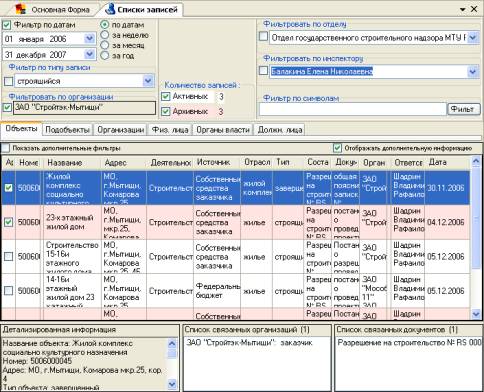484x392 pixels.
Task: Uncheck the Жилой комплекс row checkbox
Action: coord(8,188)
